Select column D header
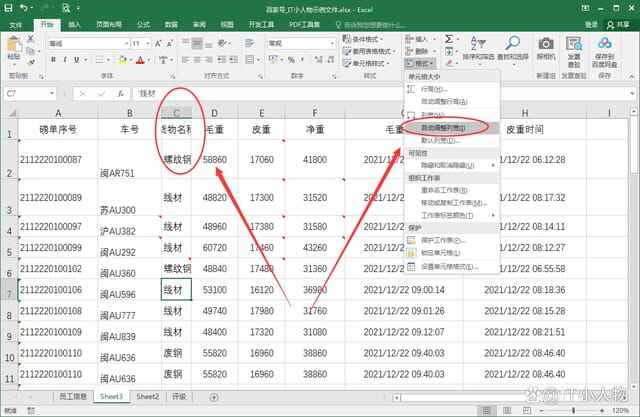The height and width of the screenshot is (417, 640). 214,113
